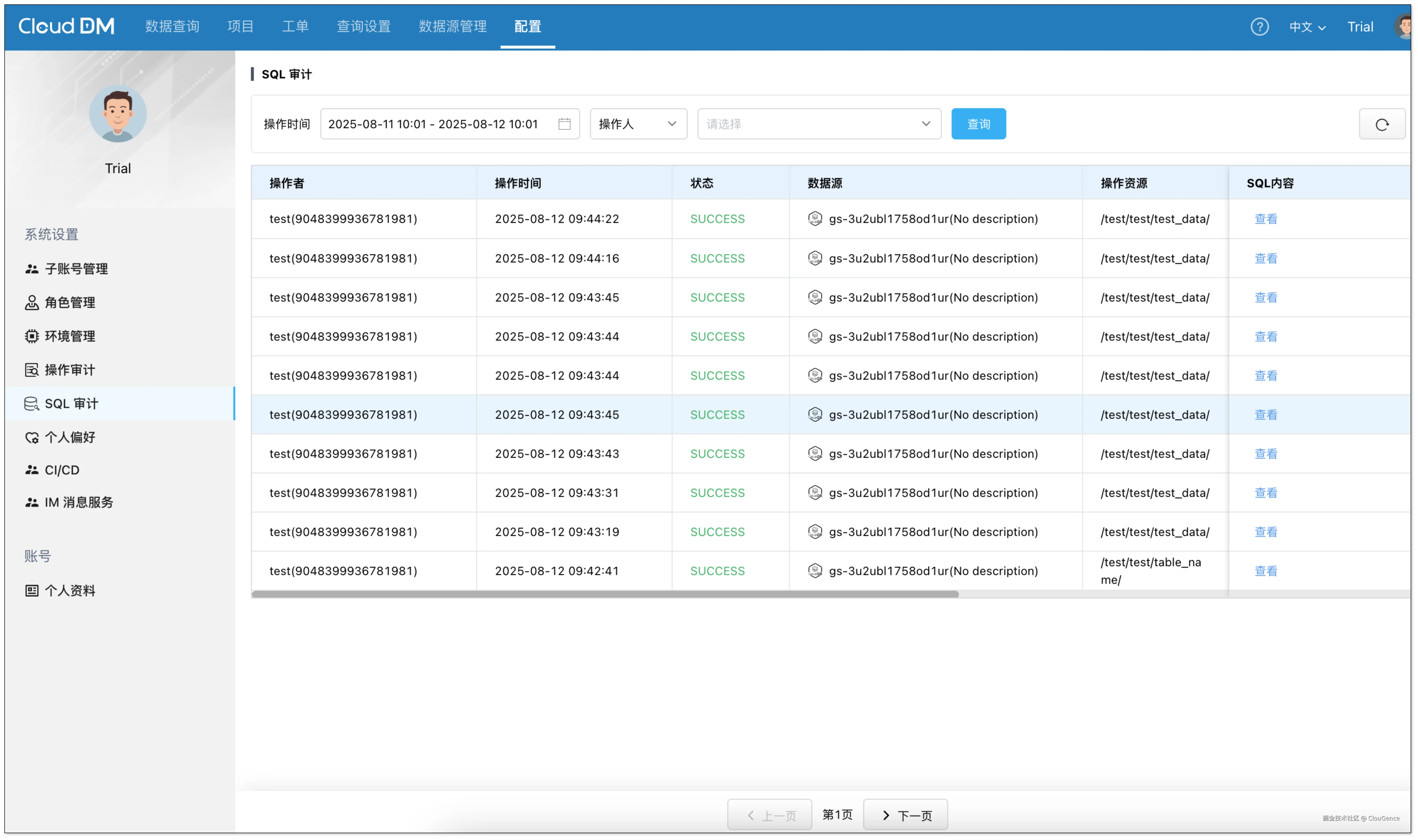Click the 角色管理 role icon
Screen dimensions: 1418x840
click(32, 302)
